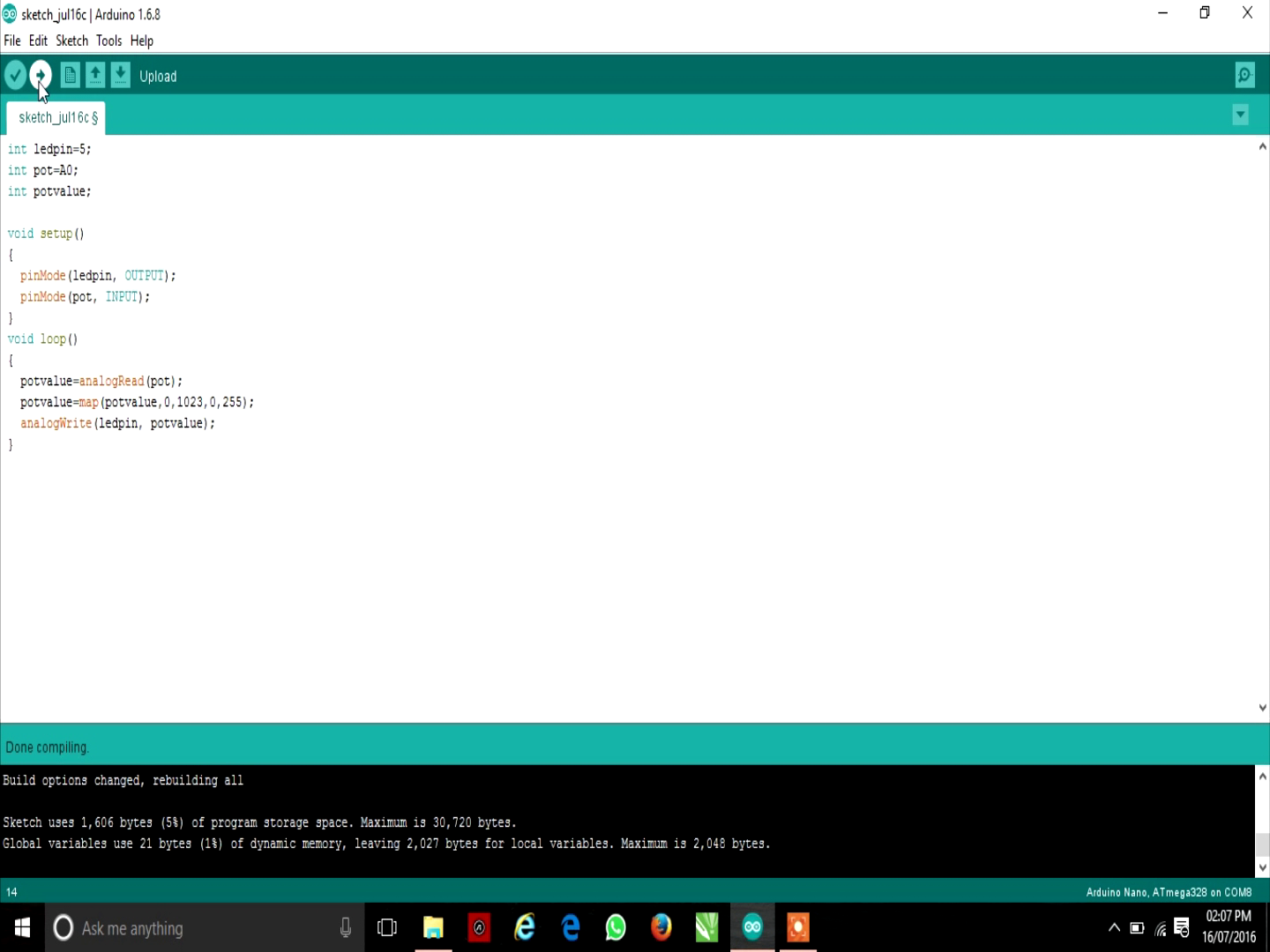This screenshot has width=1270, height=952.
Task: Open the Windows Start menu
Action: pyautogui.click(x=22, y=927)
